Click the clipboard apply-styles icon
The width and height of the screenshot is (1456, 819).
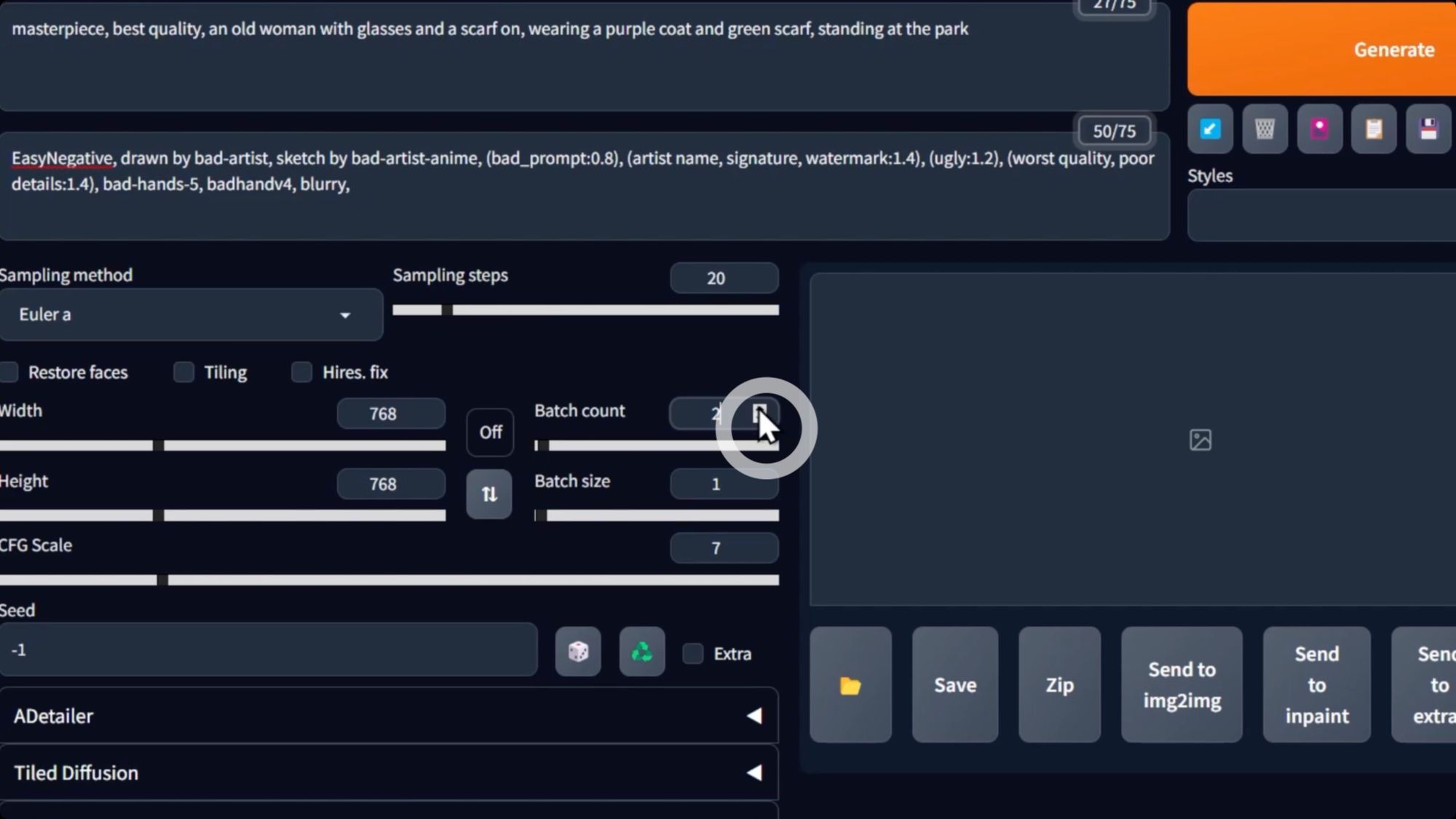point(1374,130)
